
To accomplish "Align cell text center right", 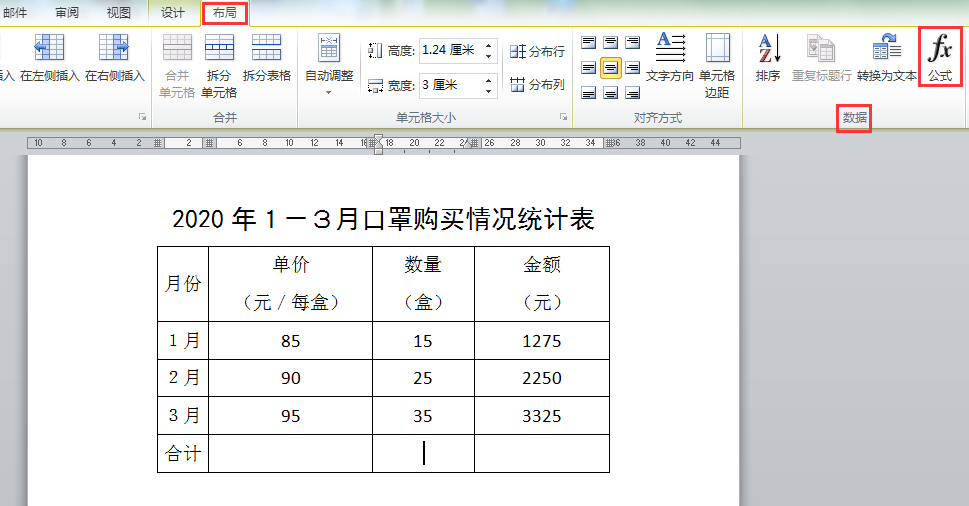I will tap(632, 67).
